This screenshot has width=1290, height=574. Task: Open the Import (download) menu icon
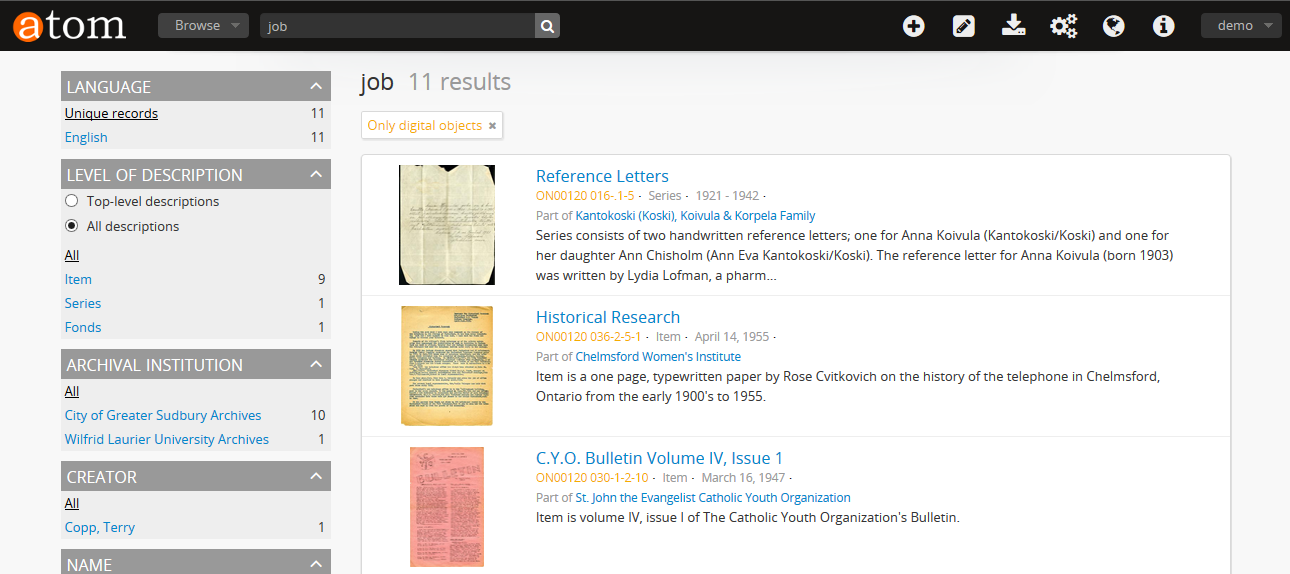(1014, 26)
